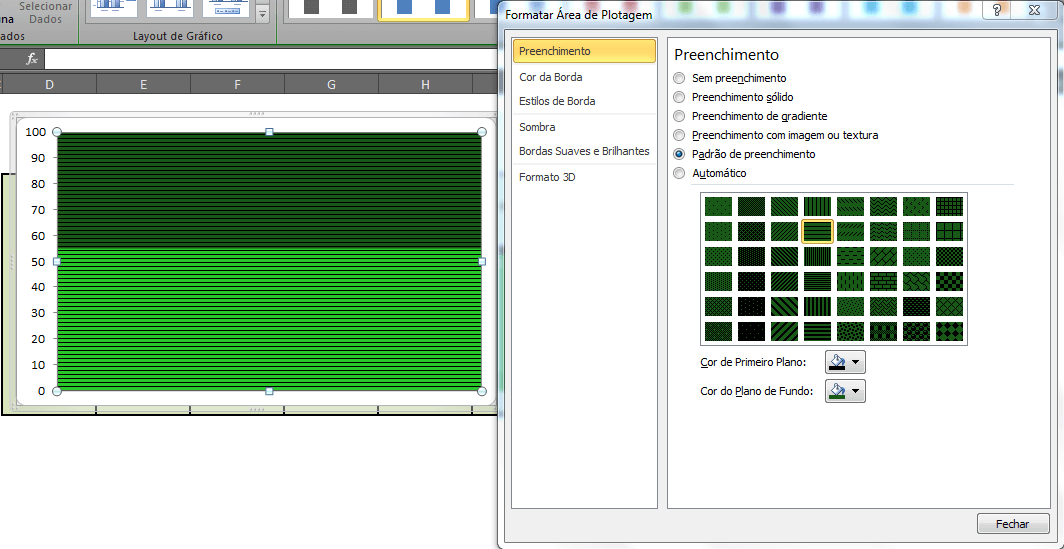Viewport: 1064px width, 549px height.
Task: Select 'Automático' fill radio button
Action: click(x=680, y=173)
